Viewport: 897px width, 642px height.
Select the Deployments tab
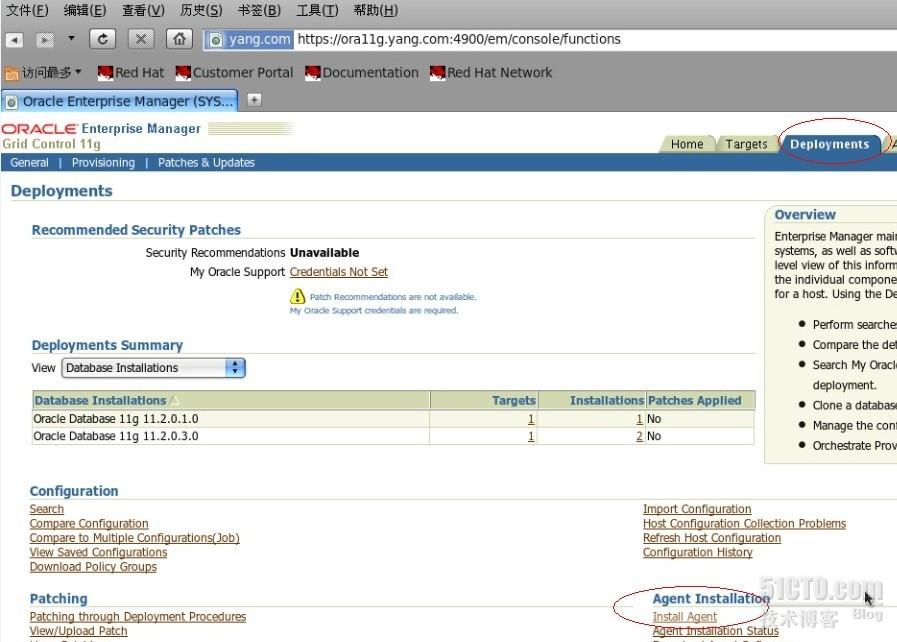(829, 144)
